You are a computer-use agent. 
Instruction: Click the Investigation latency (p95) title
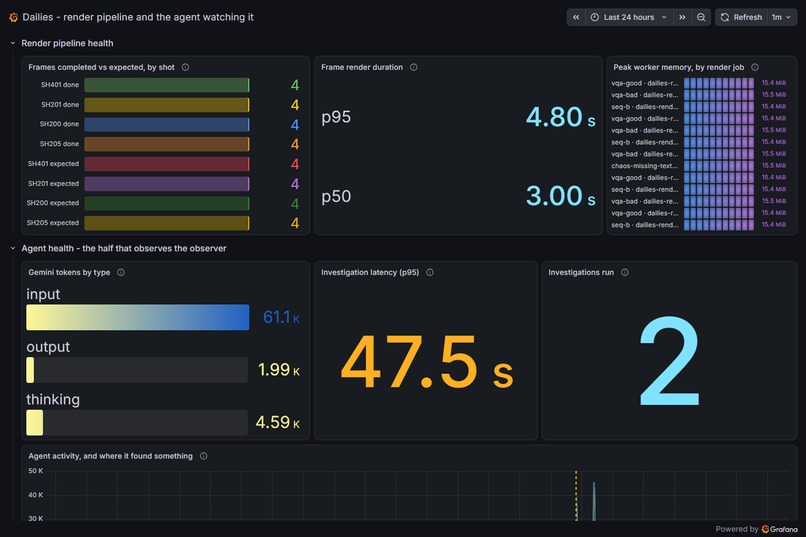click(370, 272)
